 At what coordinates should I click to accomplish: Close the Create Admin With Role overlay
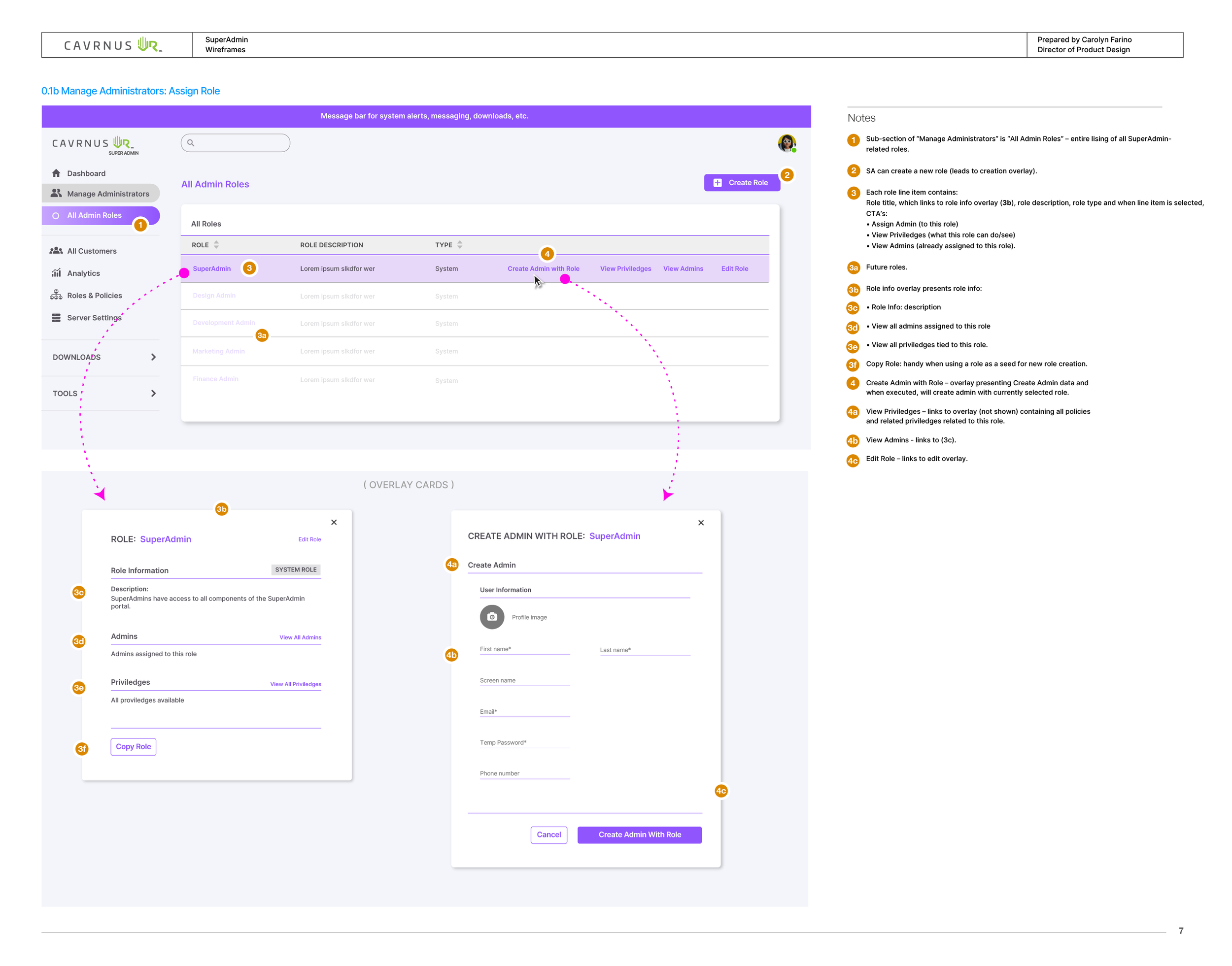701,523
